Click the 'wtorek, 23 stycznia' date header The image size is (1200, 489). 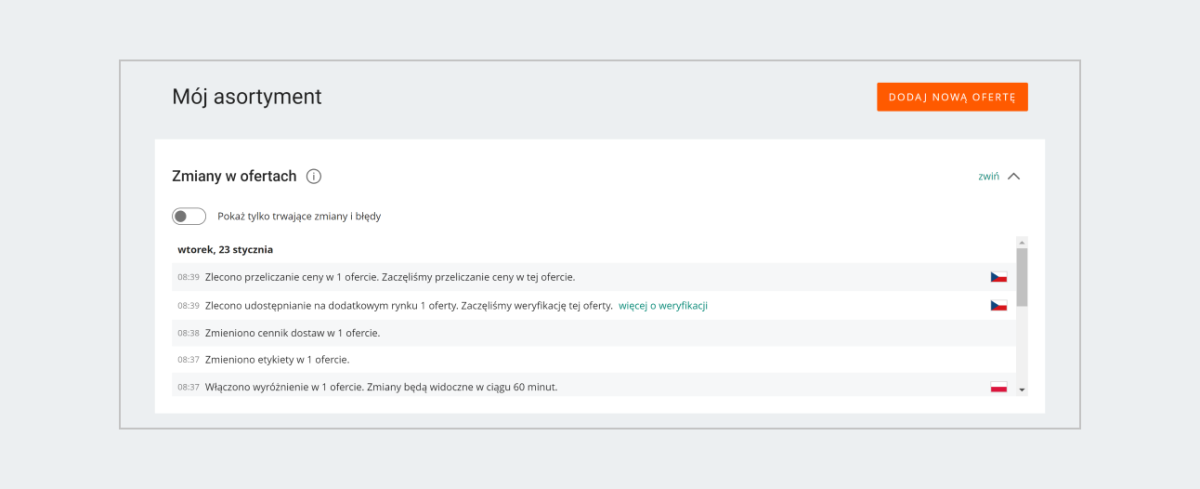pos(225,249)
